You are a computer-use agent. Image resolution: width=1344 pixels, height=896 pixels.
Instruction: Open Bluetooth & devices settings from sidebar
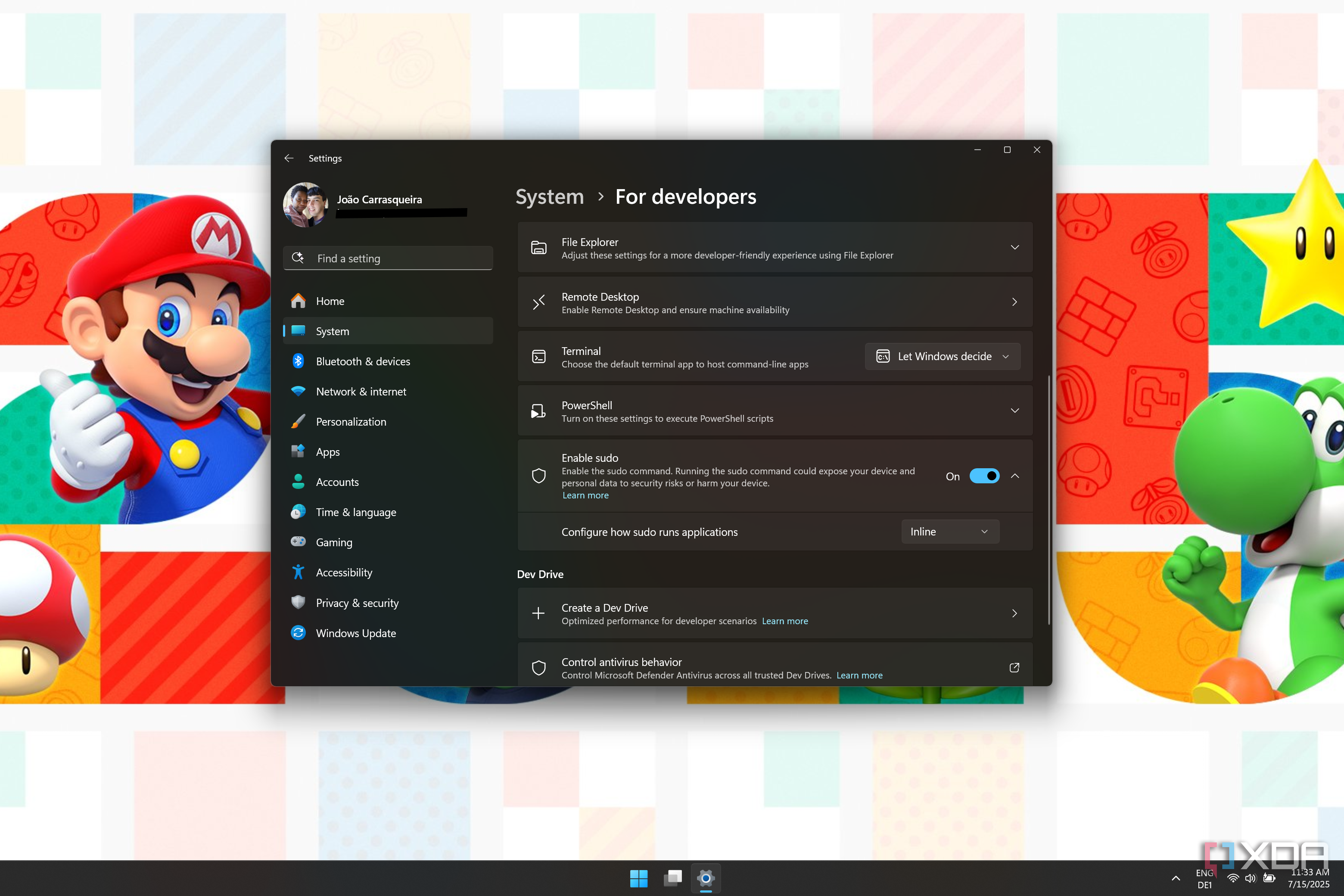click(363, 361)
